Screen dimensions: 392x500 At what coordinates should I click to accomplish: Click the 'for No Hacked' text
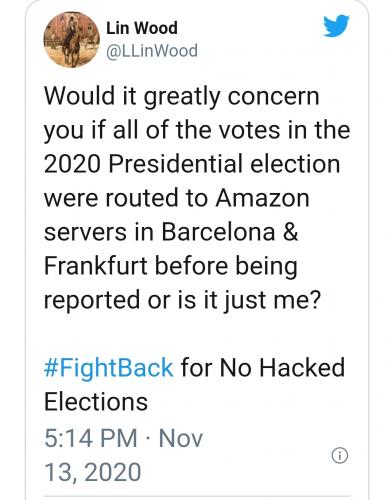click(263, 368)
